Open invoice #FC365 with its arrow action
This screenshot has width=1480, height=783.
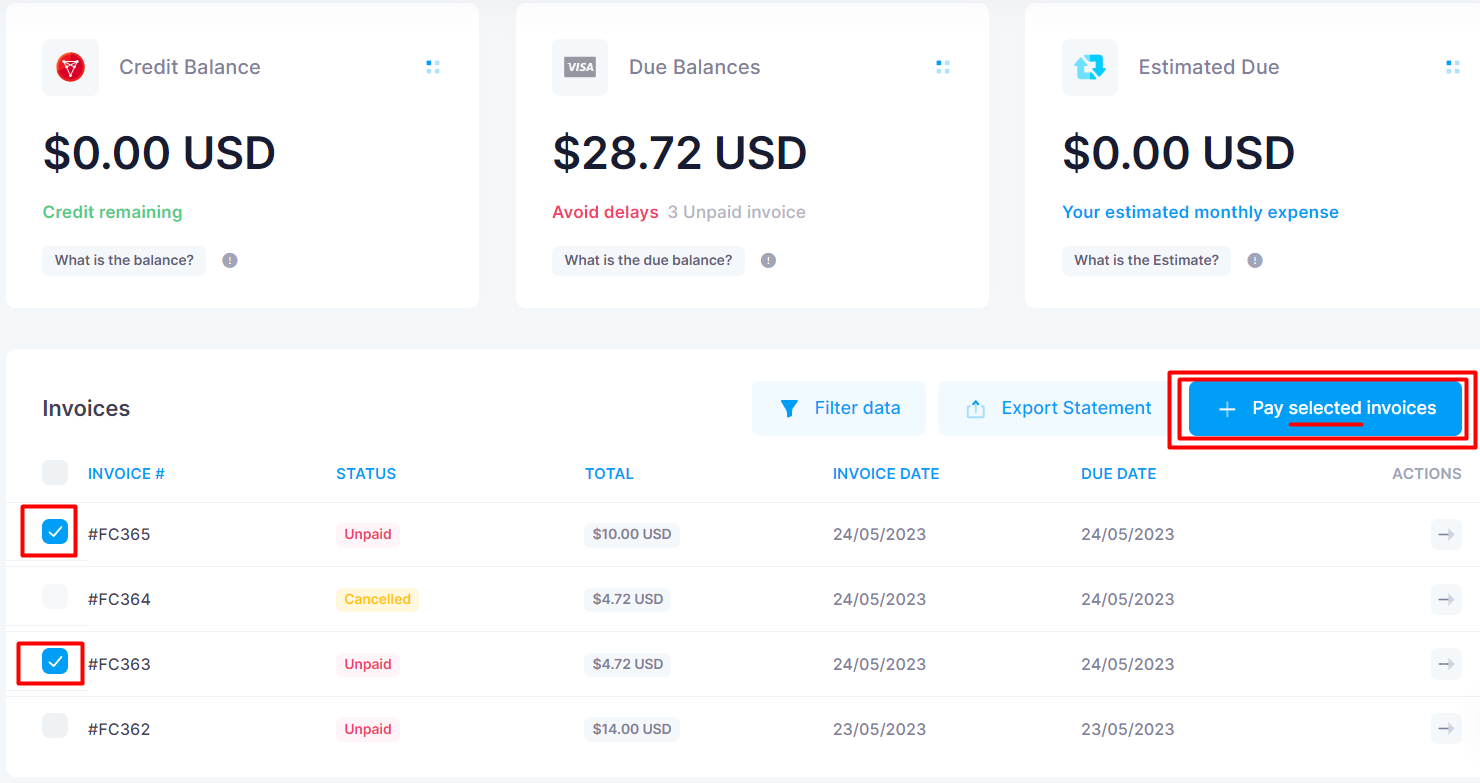pos(1446,534)
